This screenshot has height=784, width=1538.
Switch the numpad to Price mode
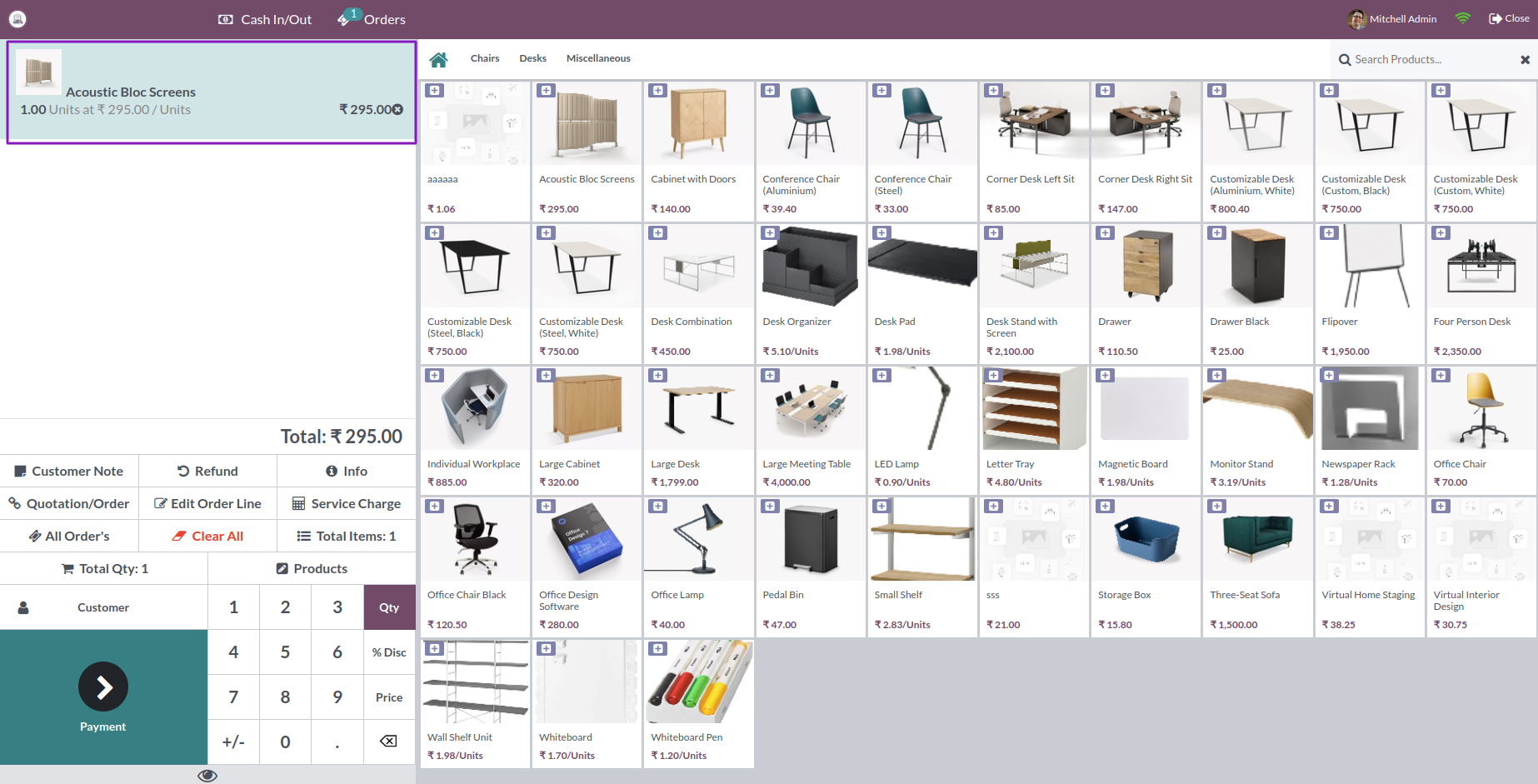(x=388, y=697)
